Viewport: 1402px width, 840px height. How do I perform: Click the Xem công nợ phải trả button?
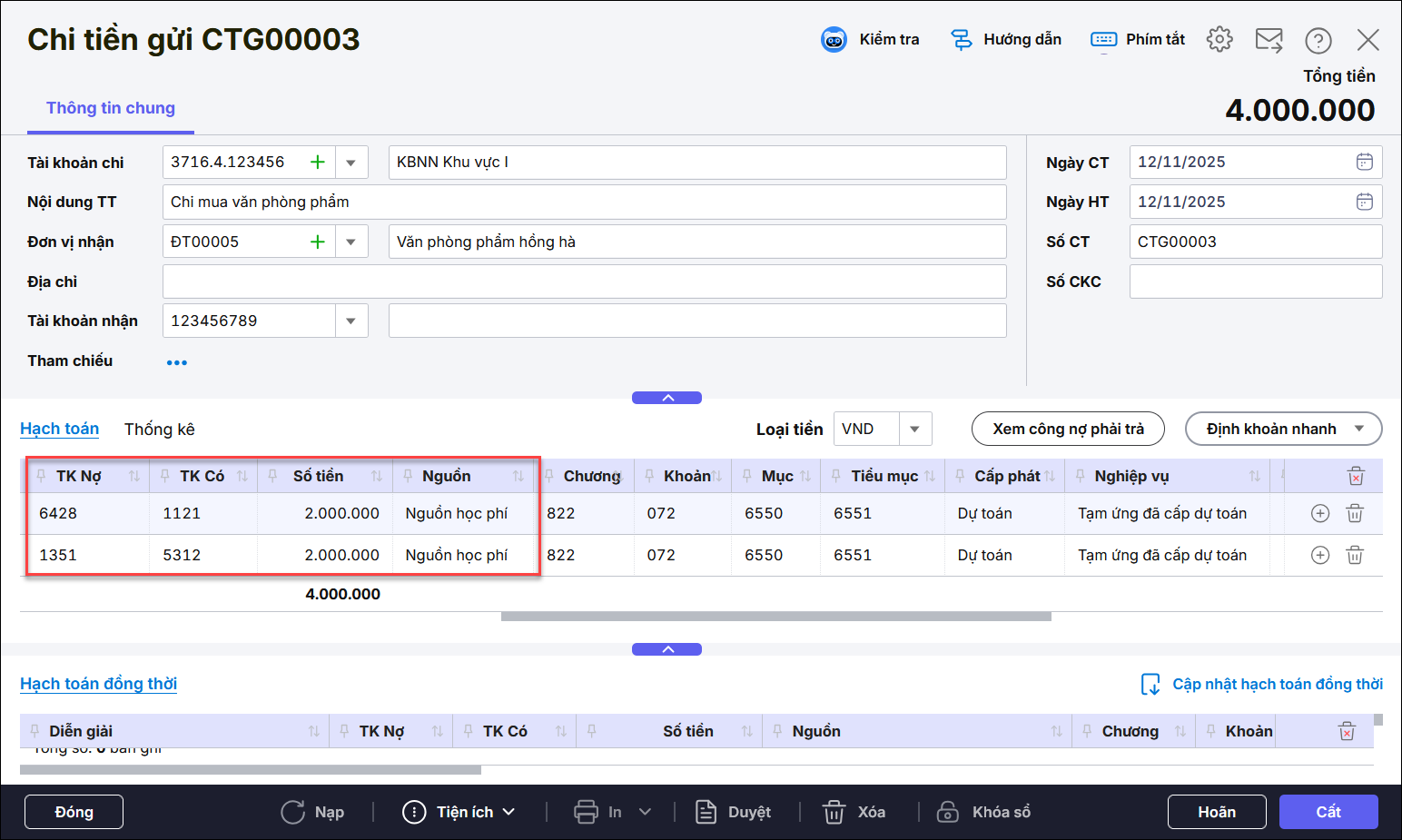pyautogui.click(x=1068, y=429)
